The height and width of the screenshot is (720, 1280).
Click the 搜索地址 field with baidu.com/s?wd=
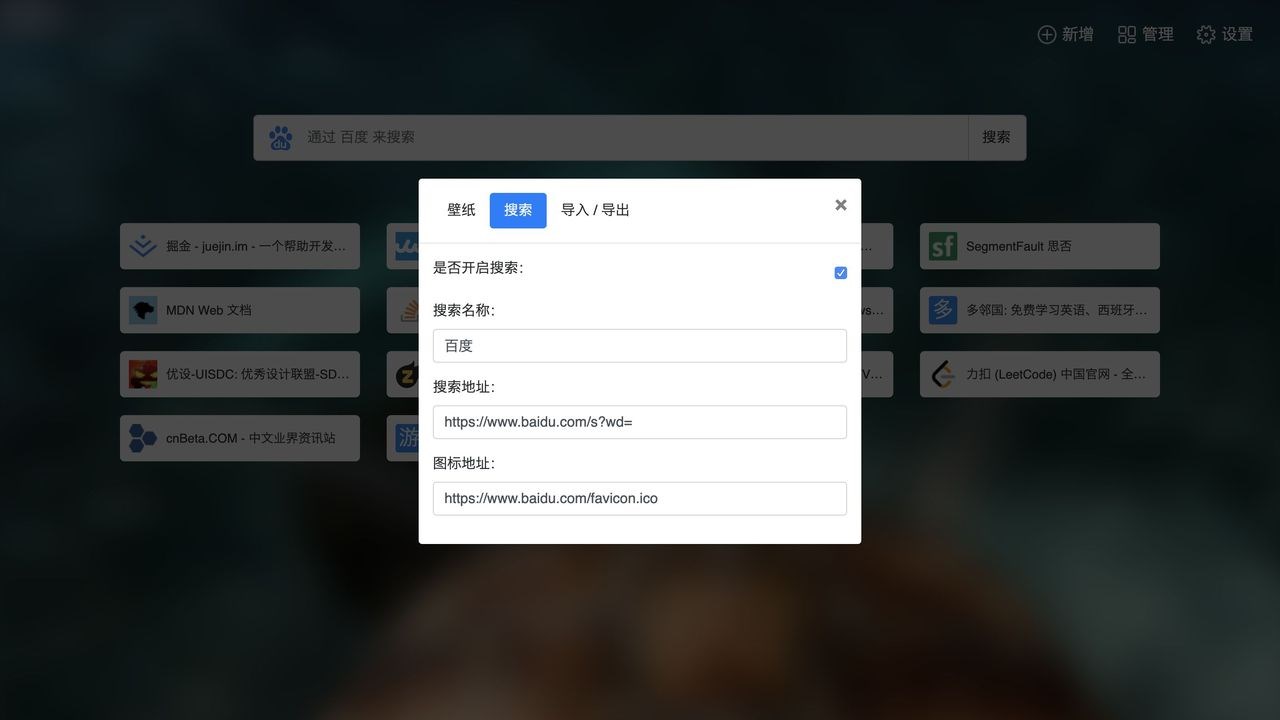coord(640,422)
